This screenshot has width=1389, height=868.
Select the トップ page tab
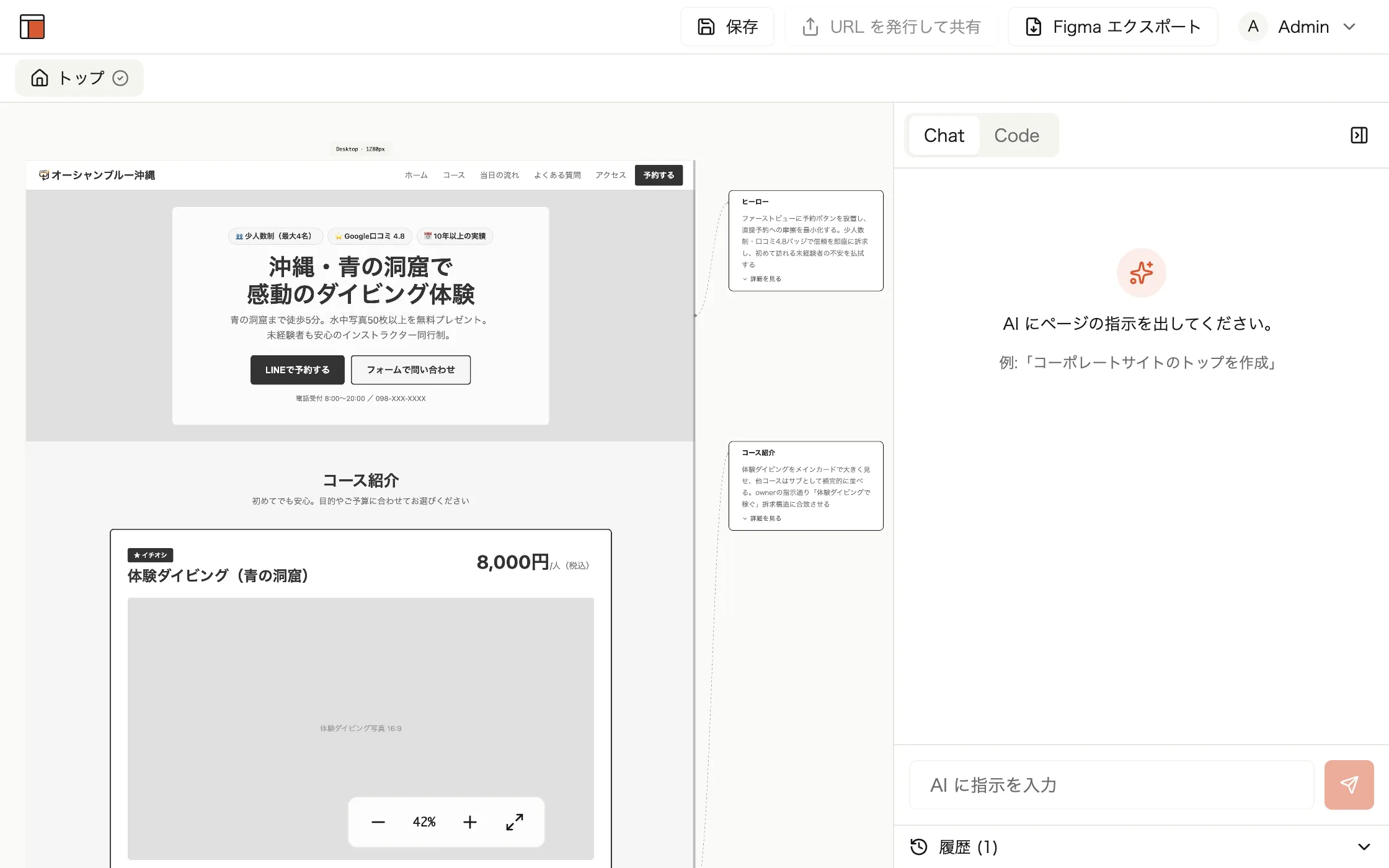click(x=79, y=78)
